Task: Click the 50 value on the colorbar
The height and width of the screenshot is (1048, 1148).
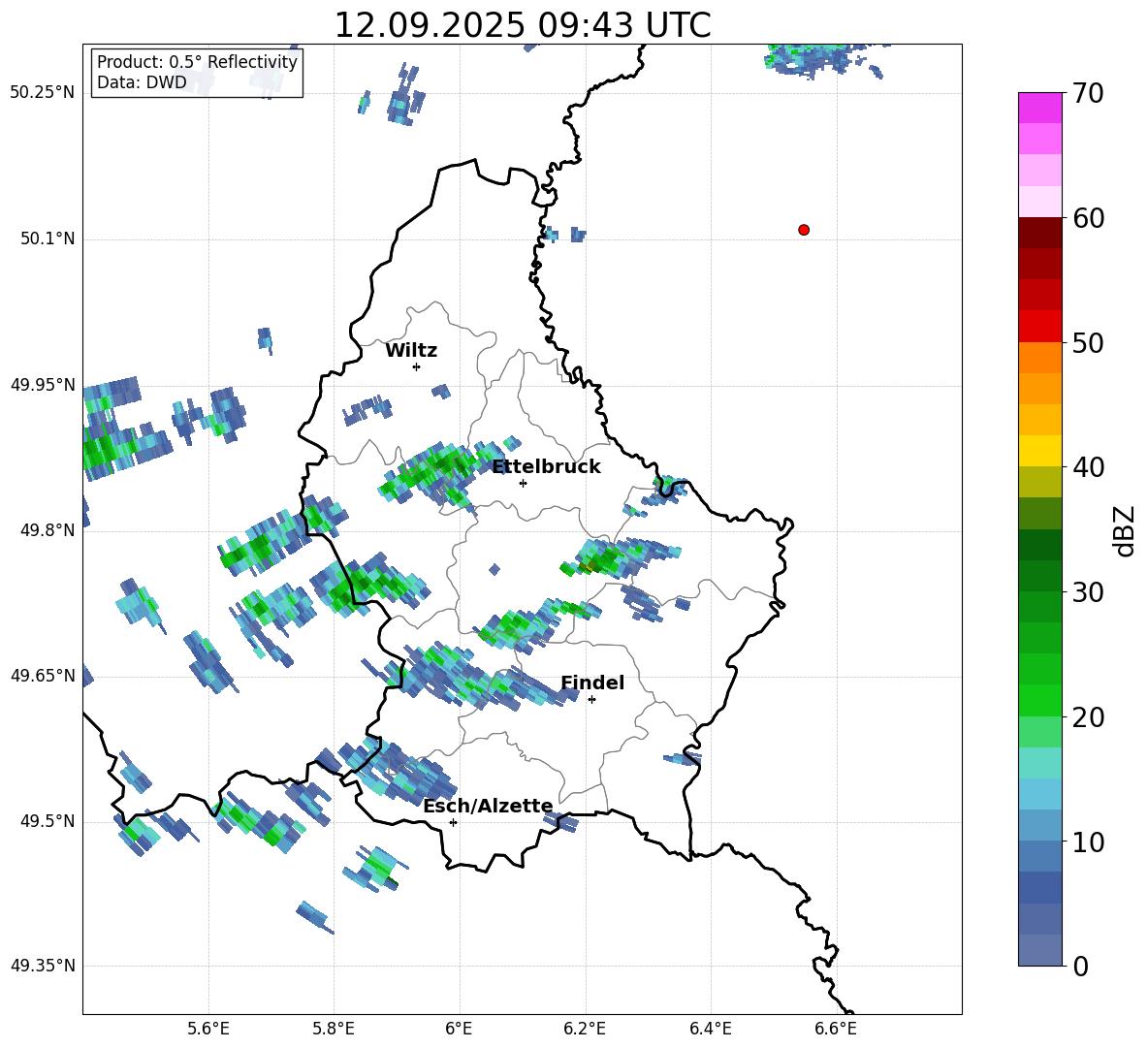Action: point(1088,343)
